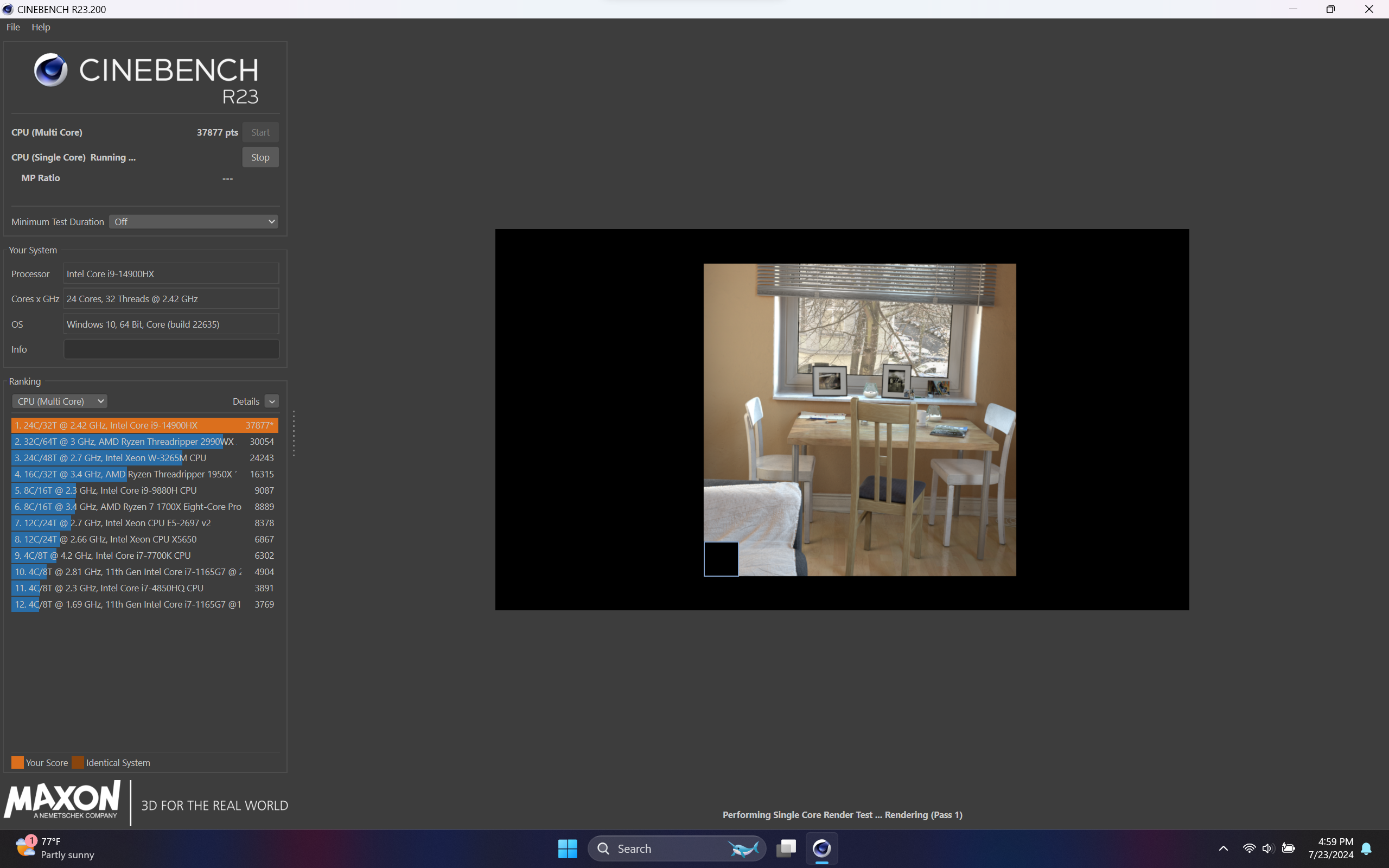The image size is (1389, 868).
Task: Show hidden system tray icons chevron
Action: [1223, 848]
